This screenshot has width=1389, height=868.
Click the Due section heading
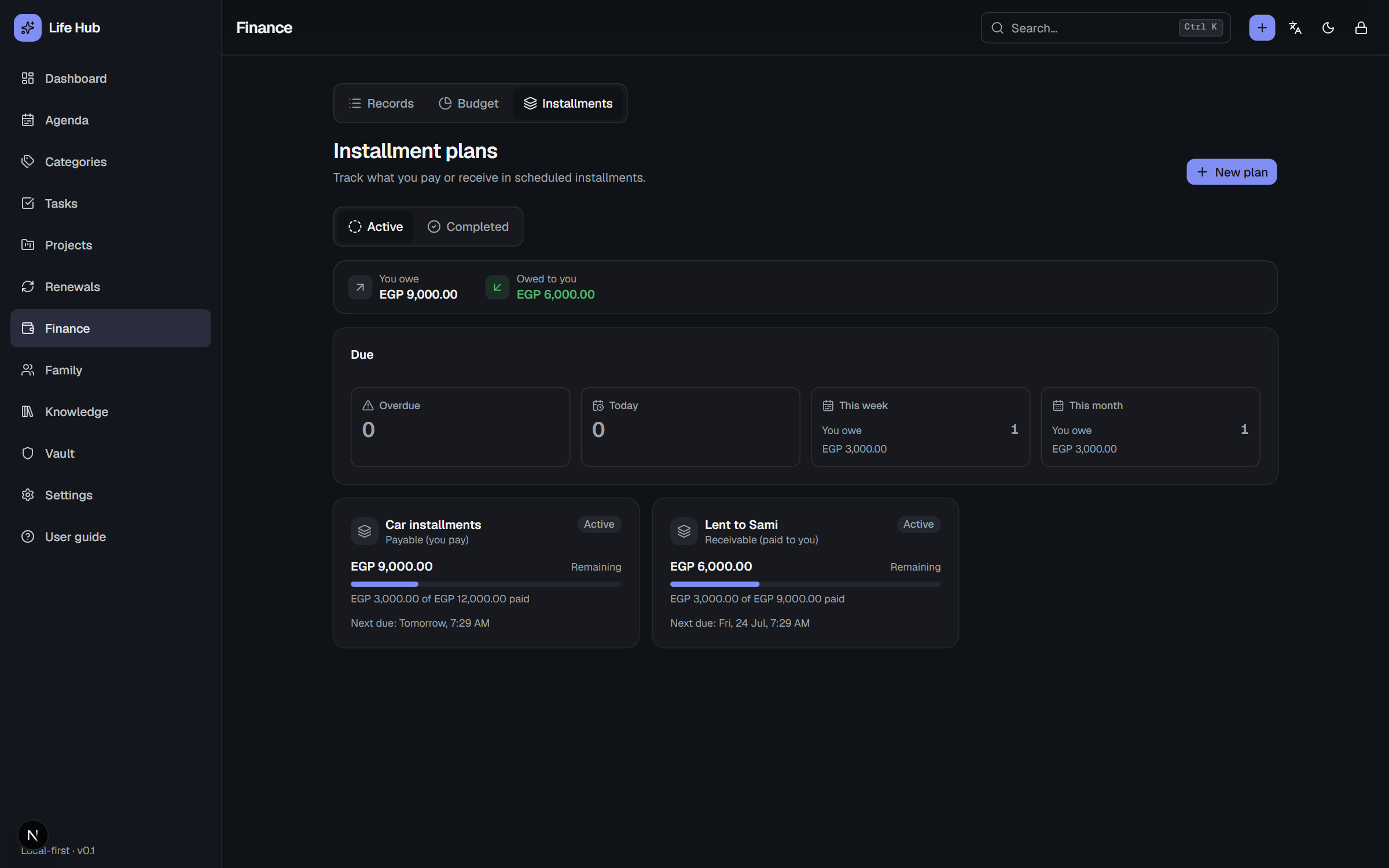(x=362, y=355)
